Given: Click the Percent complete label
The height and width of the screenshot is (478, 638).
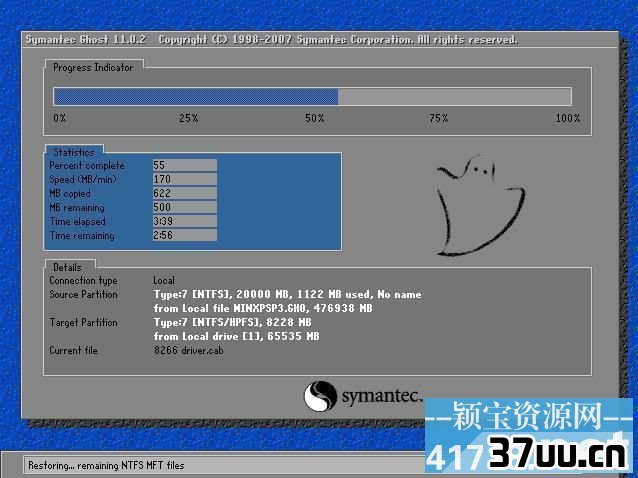Looking at the screenshot, I should (87, 166).
